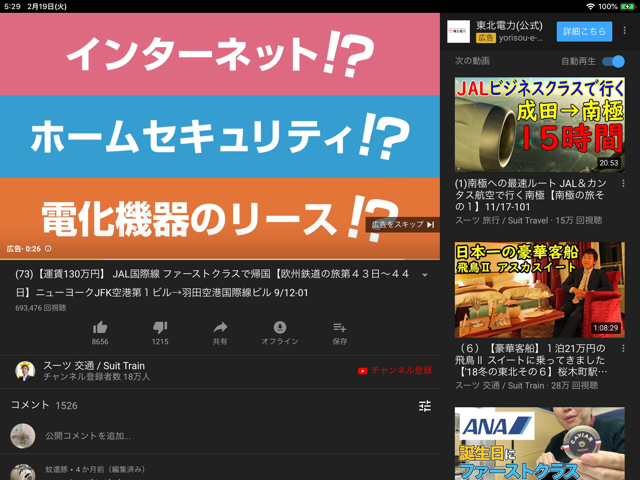Tap the 東北電力 advertiser logo
This screenshot has height=480, width=640.
click(458, 31)
